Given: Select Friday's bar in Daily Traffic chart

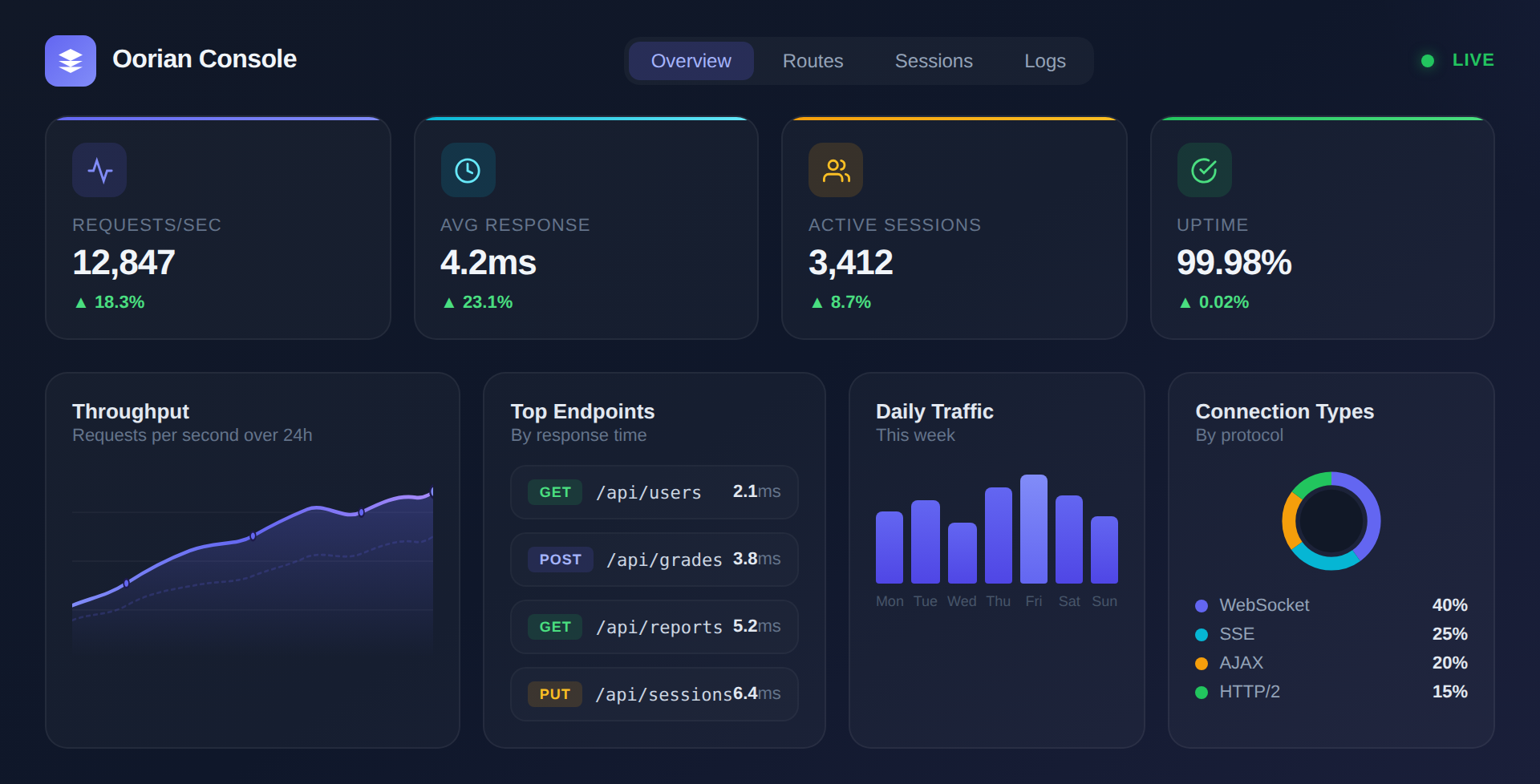Looking at the screenshot, I should (x=1034, y=529).
